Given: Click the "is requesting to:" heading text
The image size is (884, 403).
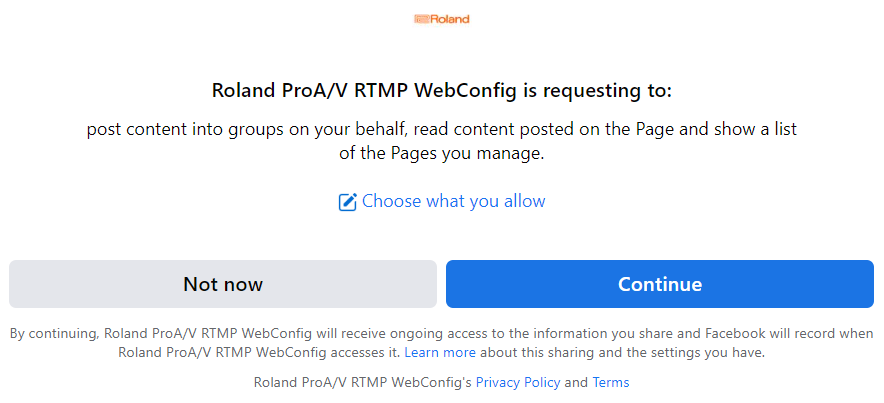Looking at the screenshot, I should (597, 91).
